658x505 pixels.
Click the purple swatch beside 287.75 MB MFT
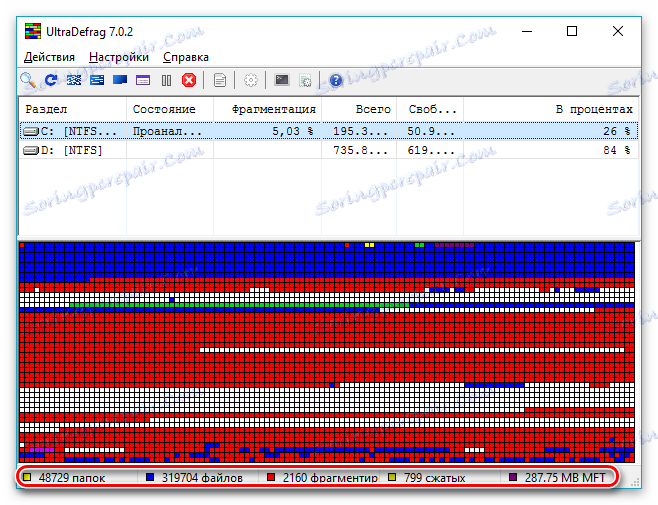click(513, 477)
